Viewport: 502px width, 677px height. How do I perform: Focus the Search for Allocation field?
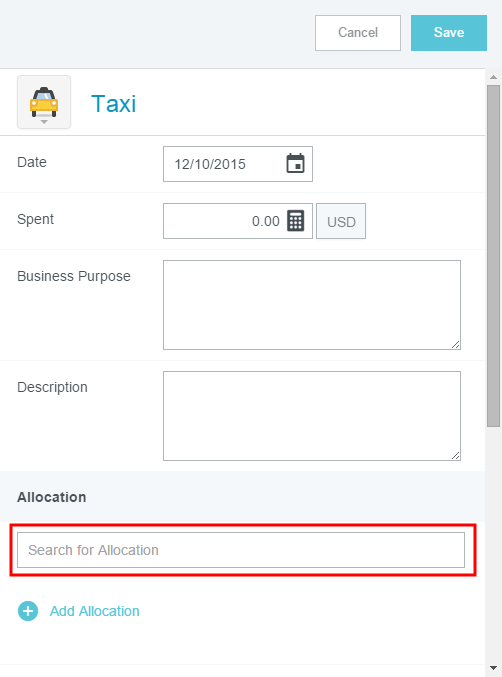(x=241, y=550)
